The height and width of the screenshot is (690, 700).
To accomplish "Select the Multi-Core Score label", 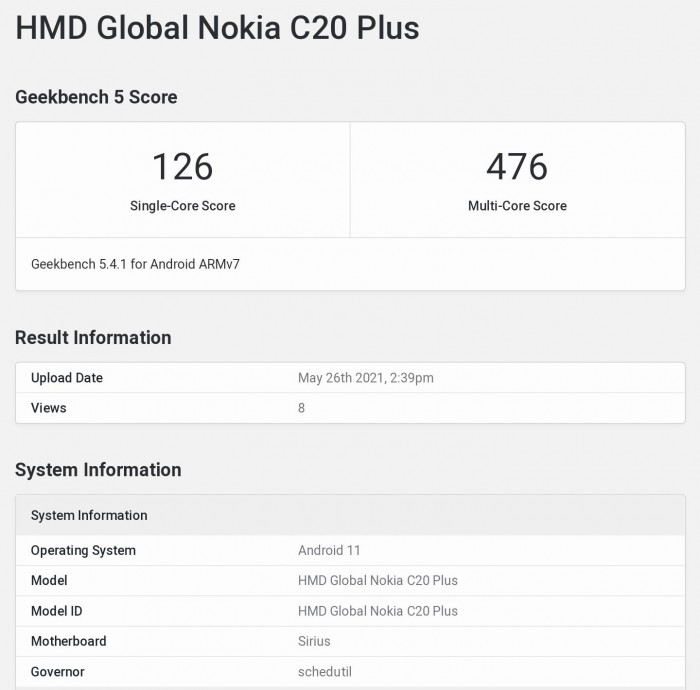I will [517, 206].
